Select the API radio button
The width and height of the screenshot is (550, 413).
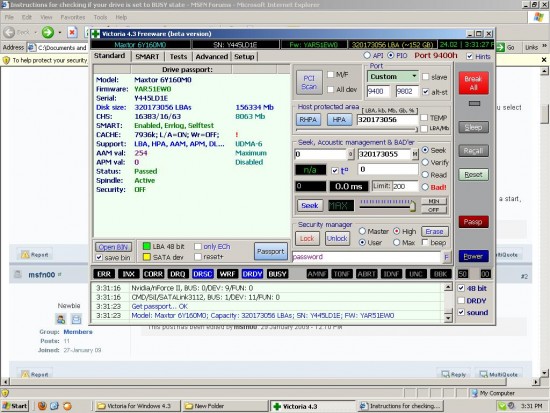(x=367, y=55)
